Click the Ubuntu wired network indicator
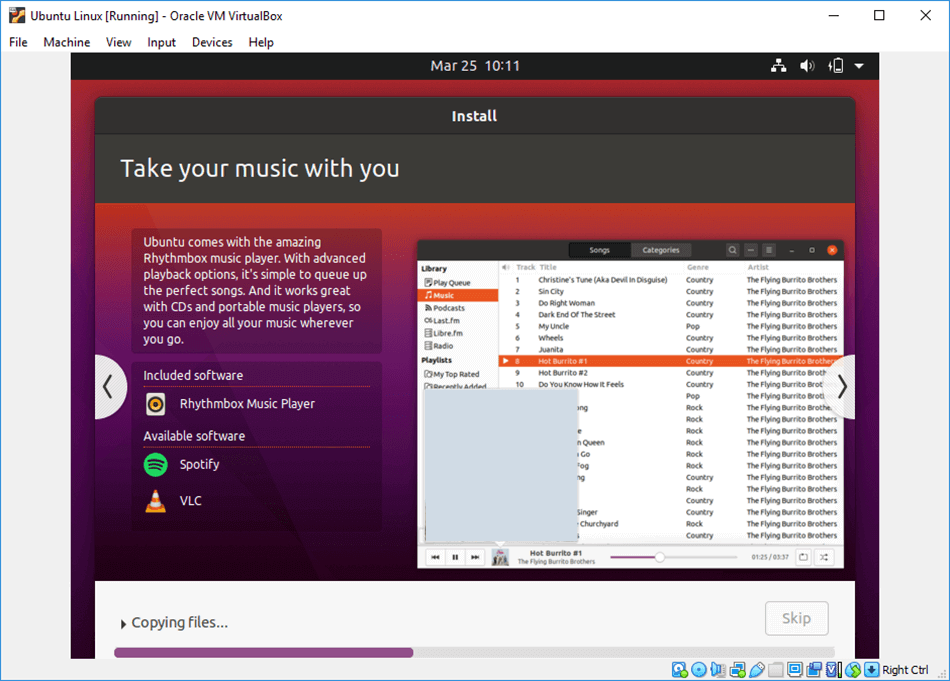Screen dimensions: 950x681 tap(779, 66)
